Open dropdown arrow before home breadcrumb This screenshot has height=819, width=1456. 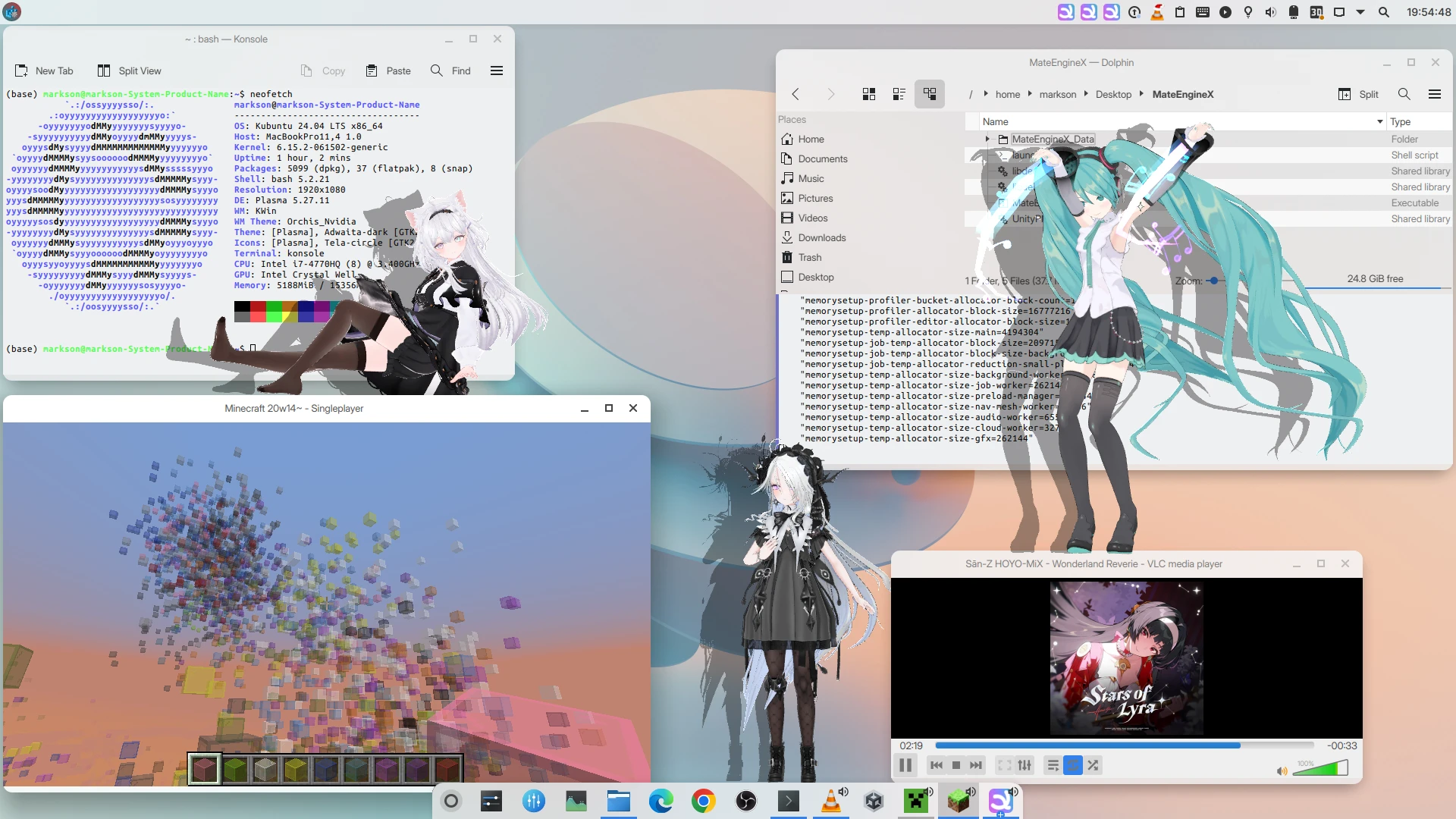[985, 94]
